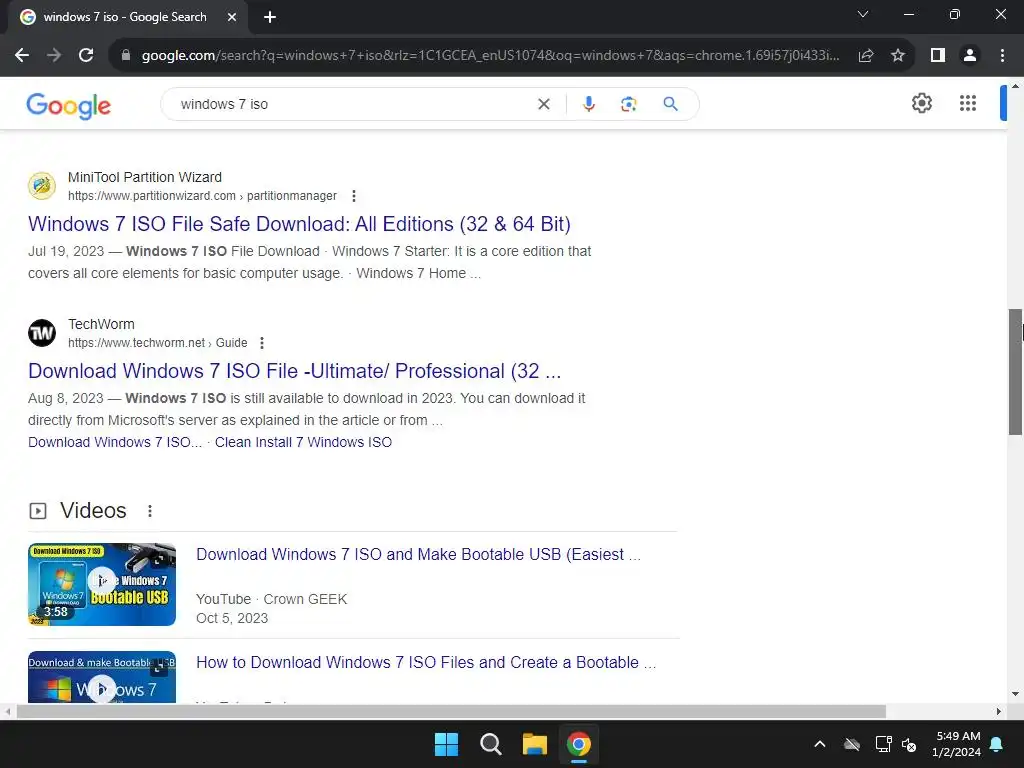The height and width of the screenshot is (768, 1024).
Task: Close the windows 7 iso tab
Action: pos(232,17)
